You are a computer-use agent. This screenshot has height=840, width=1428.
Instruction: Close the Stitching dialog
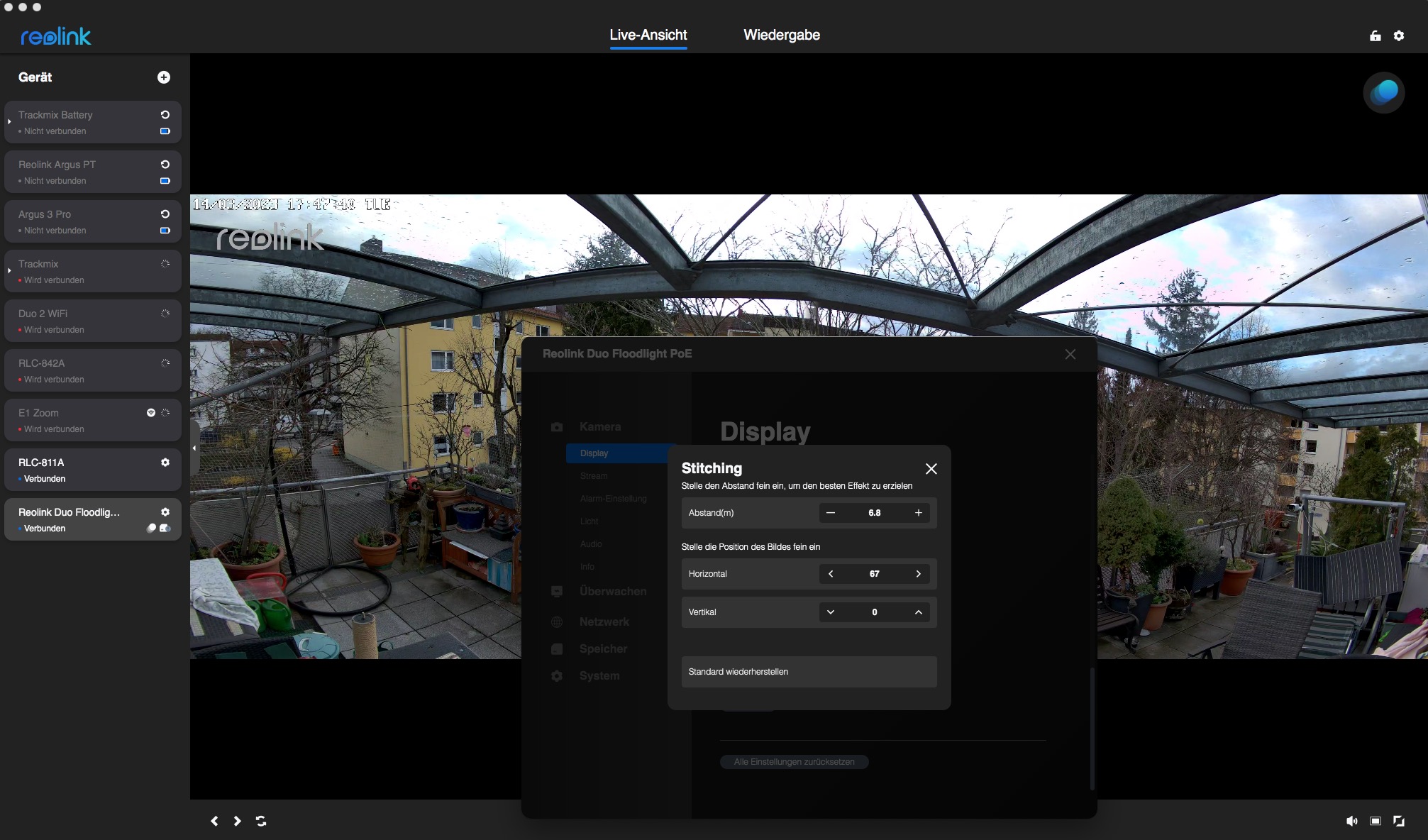[x=931, y=469]
